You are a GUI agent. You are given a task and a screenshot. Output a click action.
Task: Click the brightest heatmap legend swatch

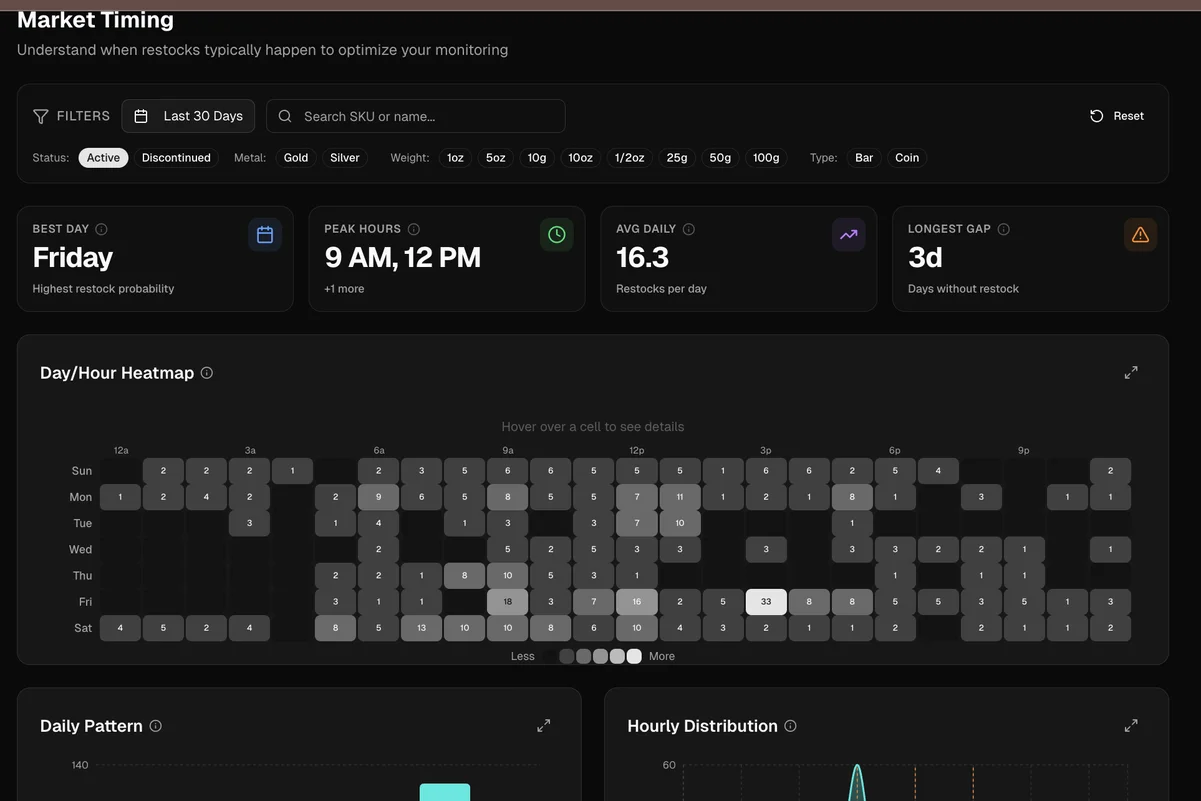pyautogui.click(x=634, y=657)
